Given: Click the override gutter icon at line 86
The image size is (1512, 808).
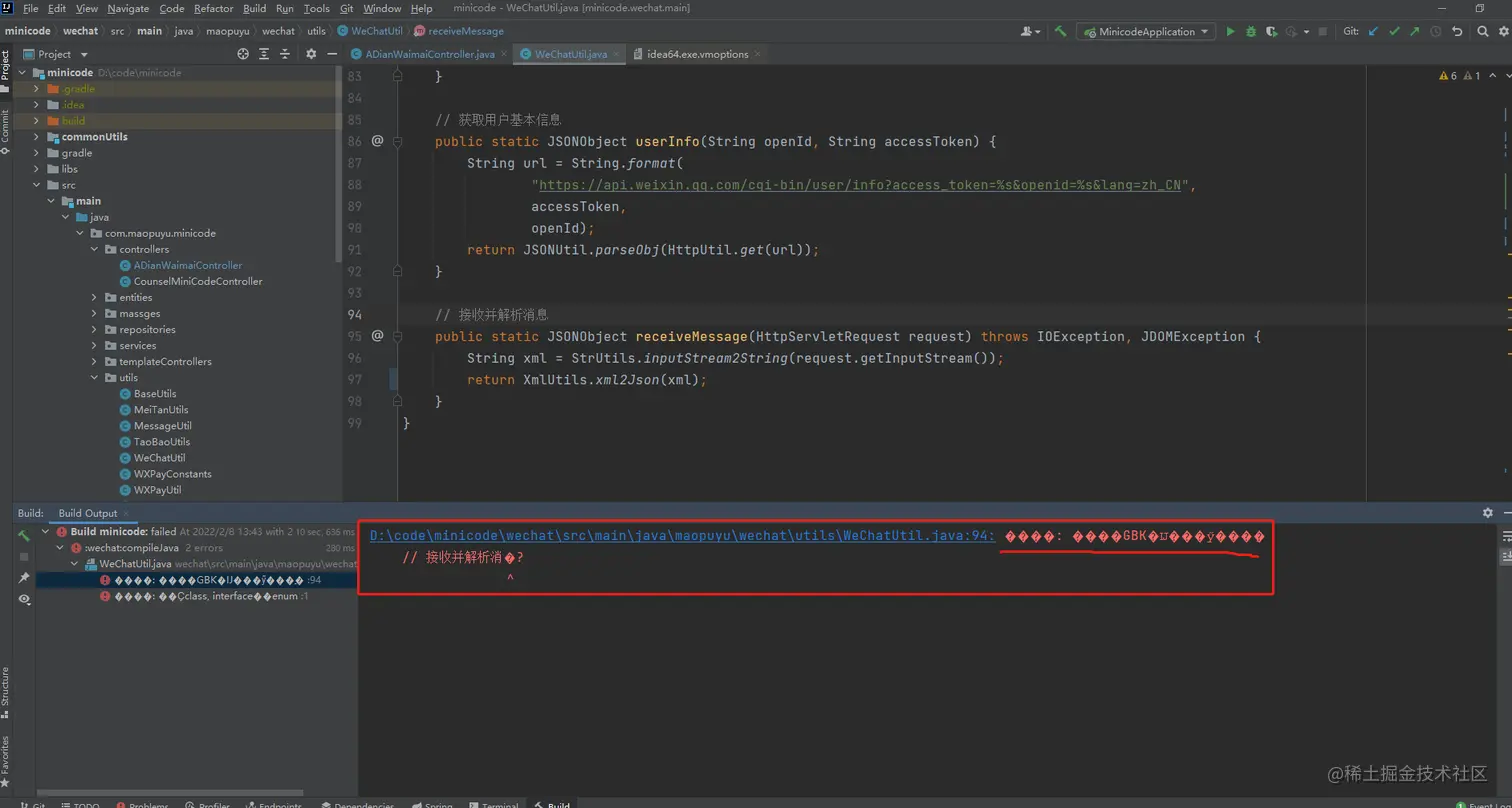Looking at the screenshot, I should [377, 141].
